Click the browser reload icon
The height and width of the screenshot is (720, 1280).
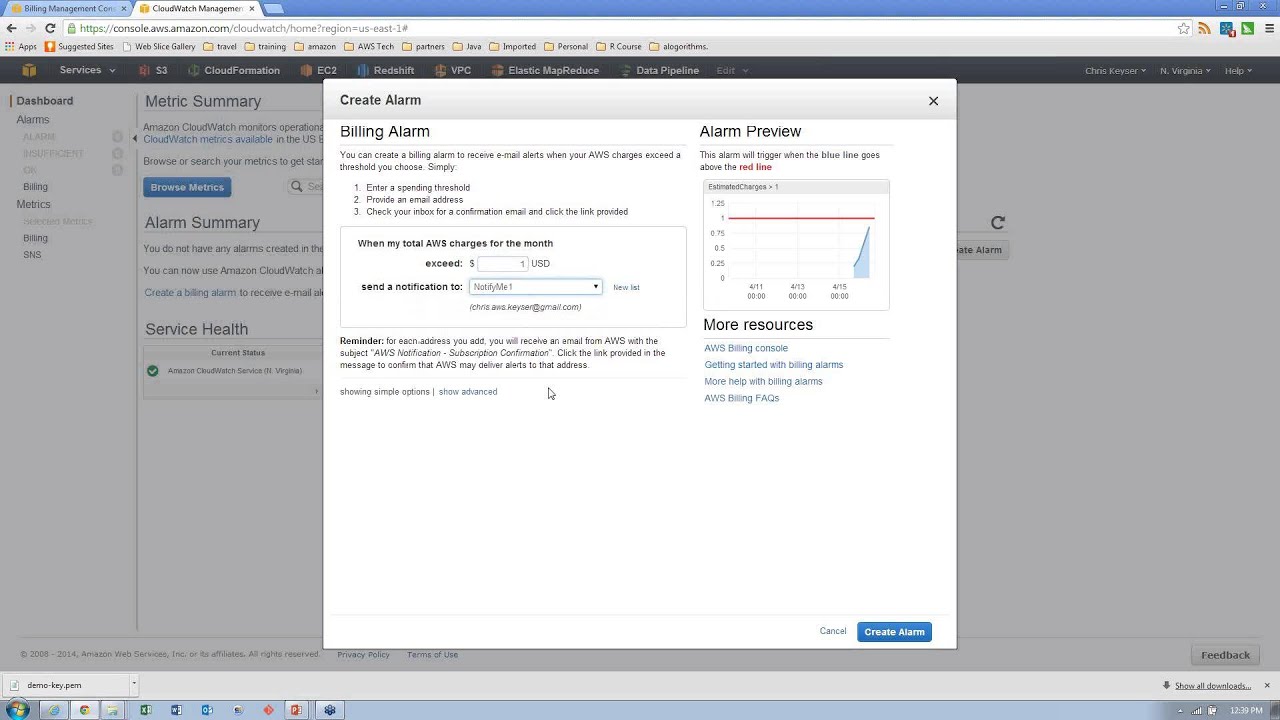[x=50, y=28]
